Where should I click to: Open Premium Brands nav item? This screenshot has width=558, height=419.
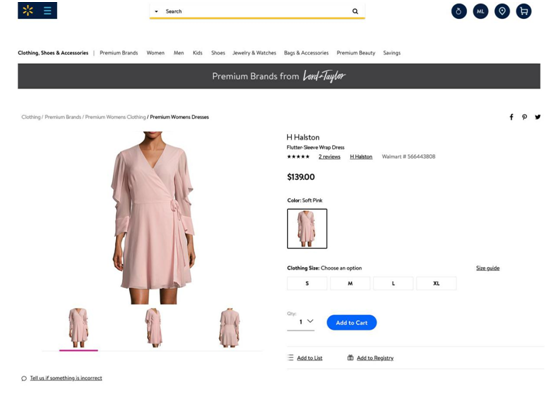[x=119, y=53]
